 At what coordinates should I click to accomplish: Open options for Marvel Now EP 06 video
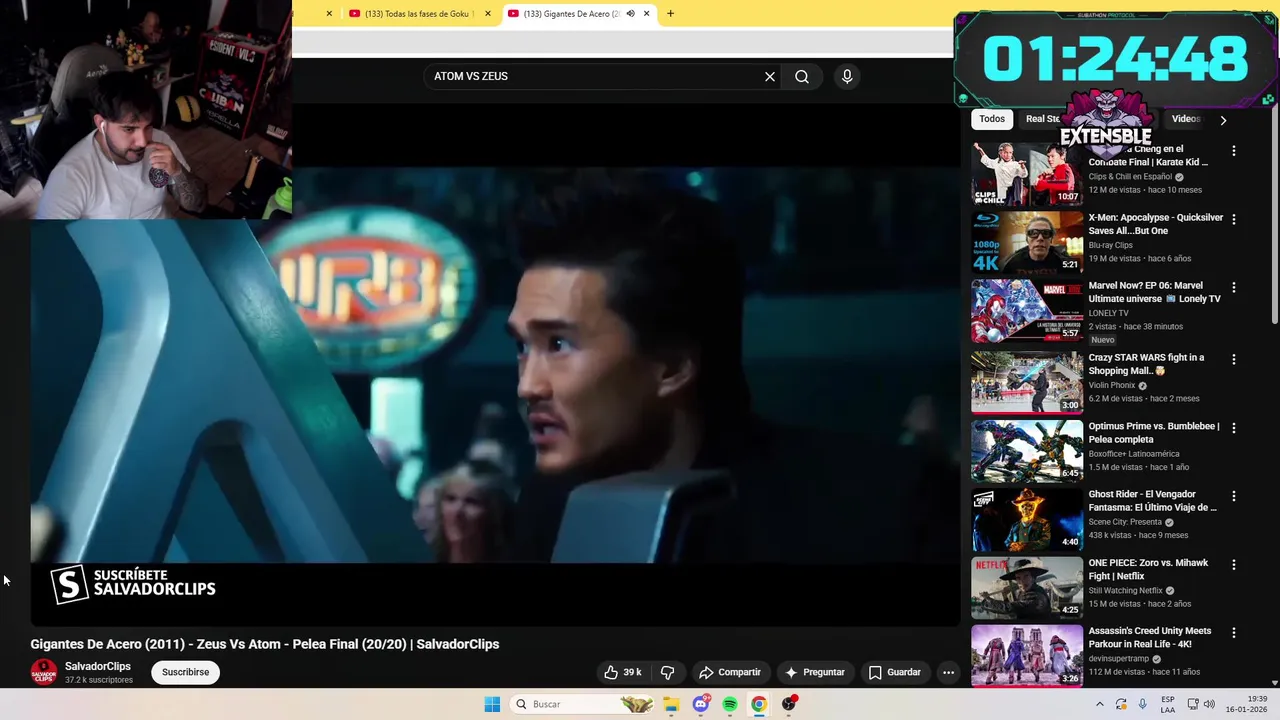click(x=1234, y=287)
